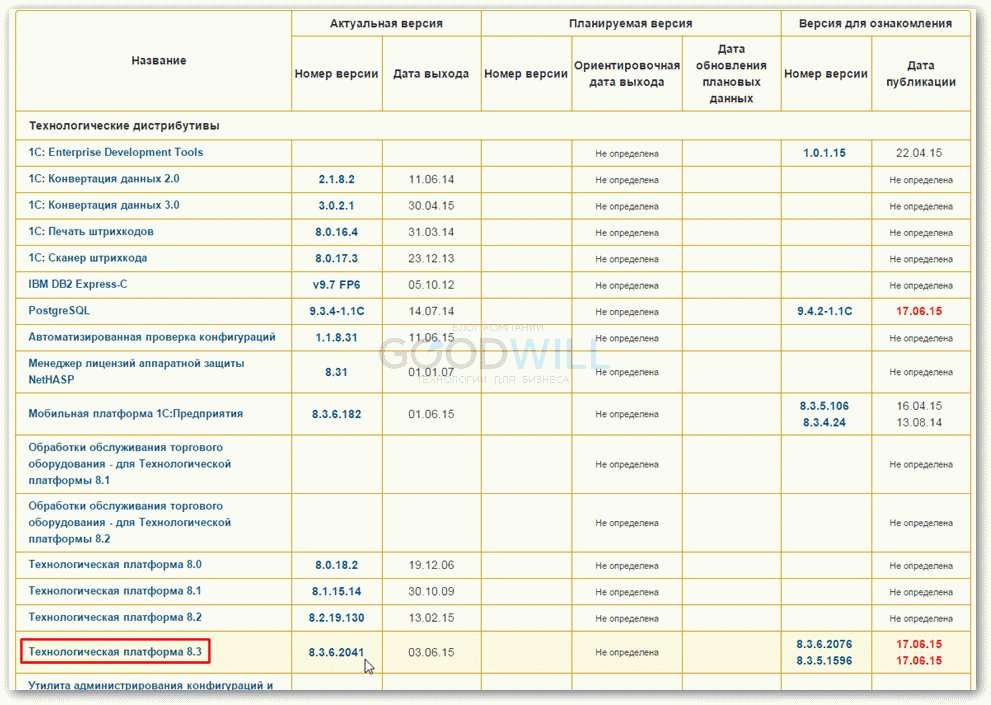This screenshot has width=991, height=705.
Task: Open version 8.1.15.14 link
Action: pyautogui.click(x=337, y=592)
